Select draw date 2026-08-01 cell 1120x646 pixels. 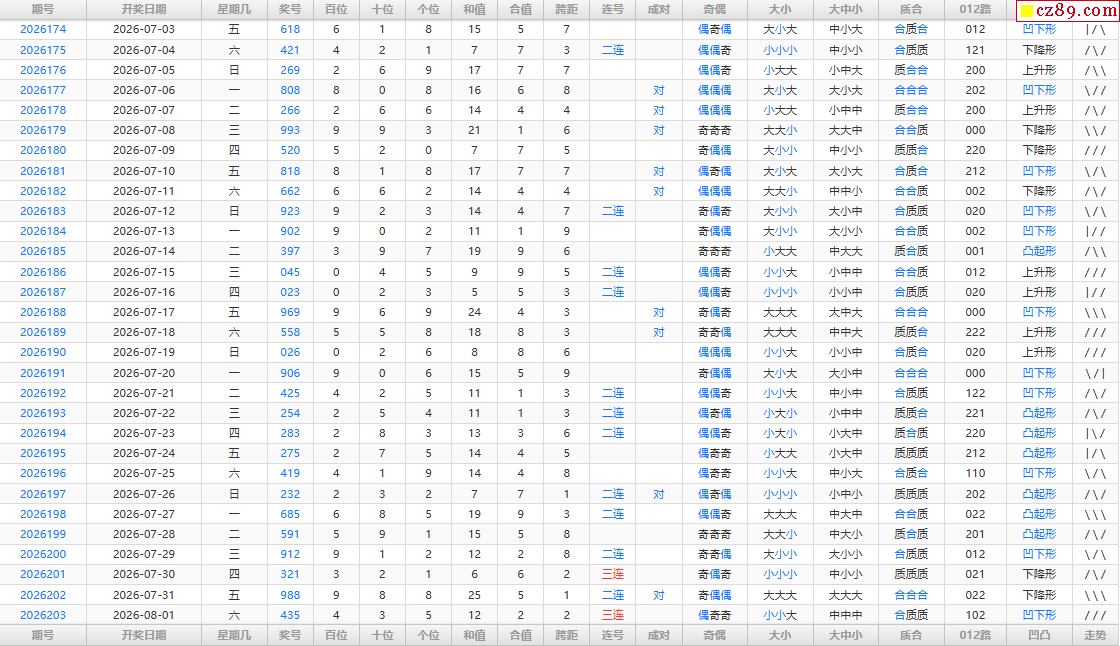144,615
